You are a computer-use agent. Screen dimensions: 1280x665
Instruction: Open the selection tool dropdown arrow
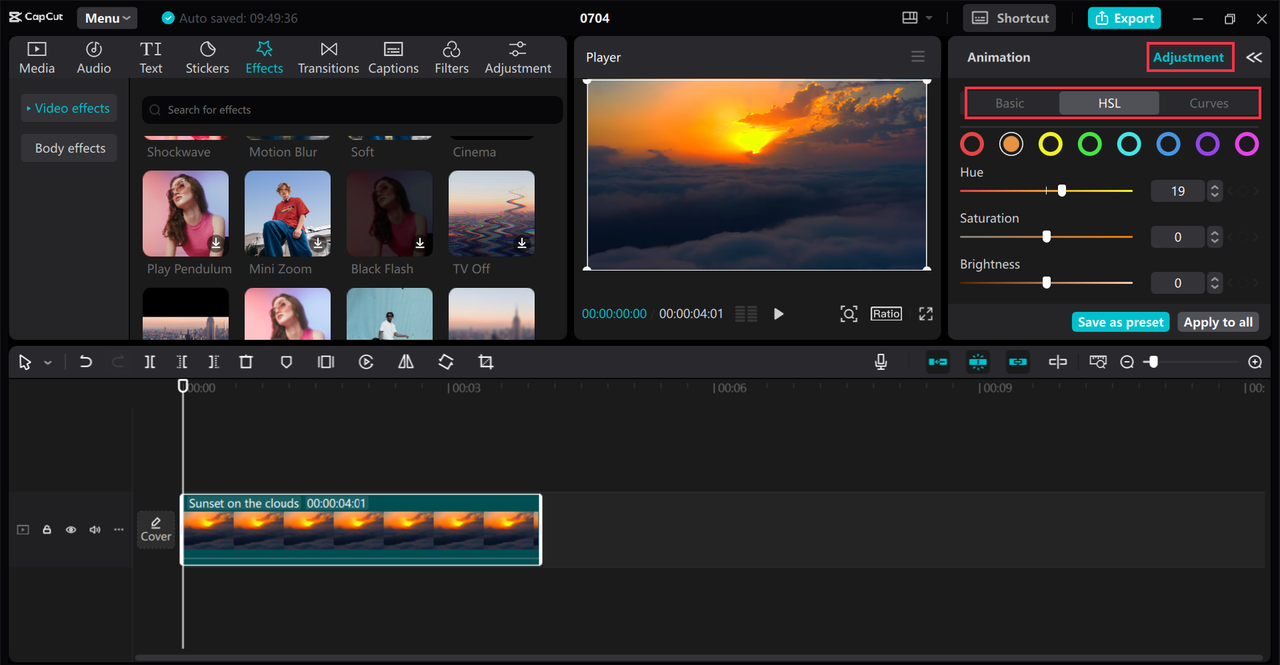tap(48, 362)
